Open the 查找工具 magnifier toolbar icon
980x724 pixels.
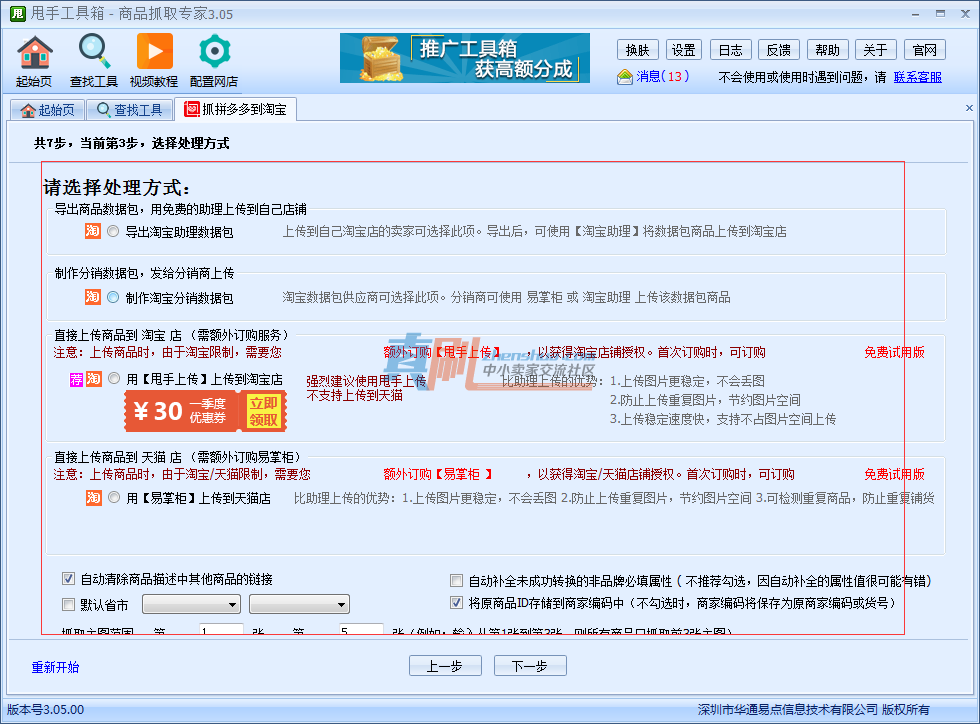(94, 61)
